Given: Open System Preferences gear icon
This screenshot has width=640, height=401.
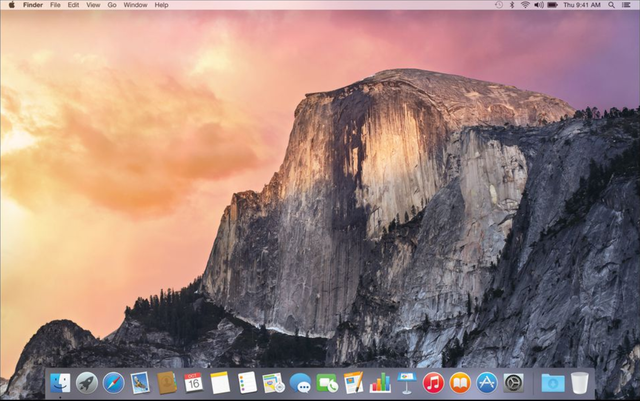Looking at the screenshot, I should coord(513,383).
